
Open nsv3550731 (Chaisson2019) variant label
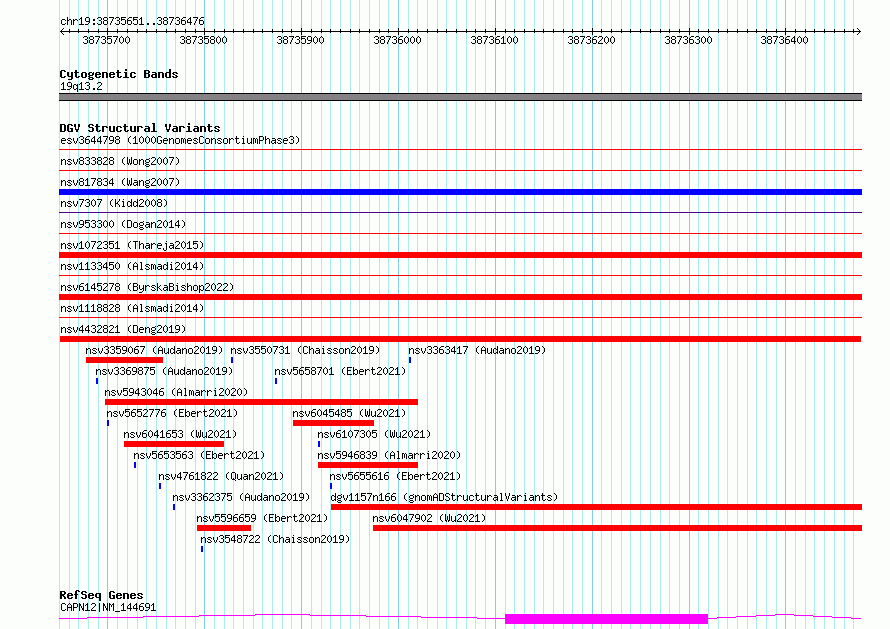coord(305,350)
